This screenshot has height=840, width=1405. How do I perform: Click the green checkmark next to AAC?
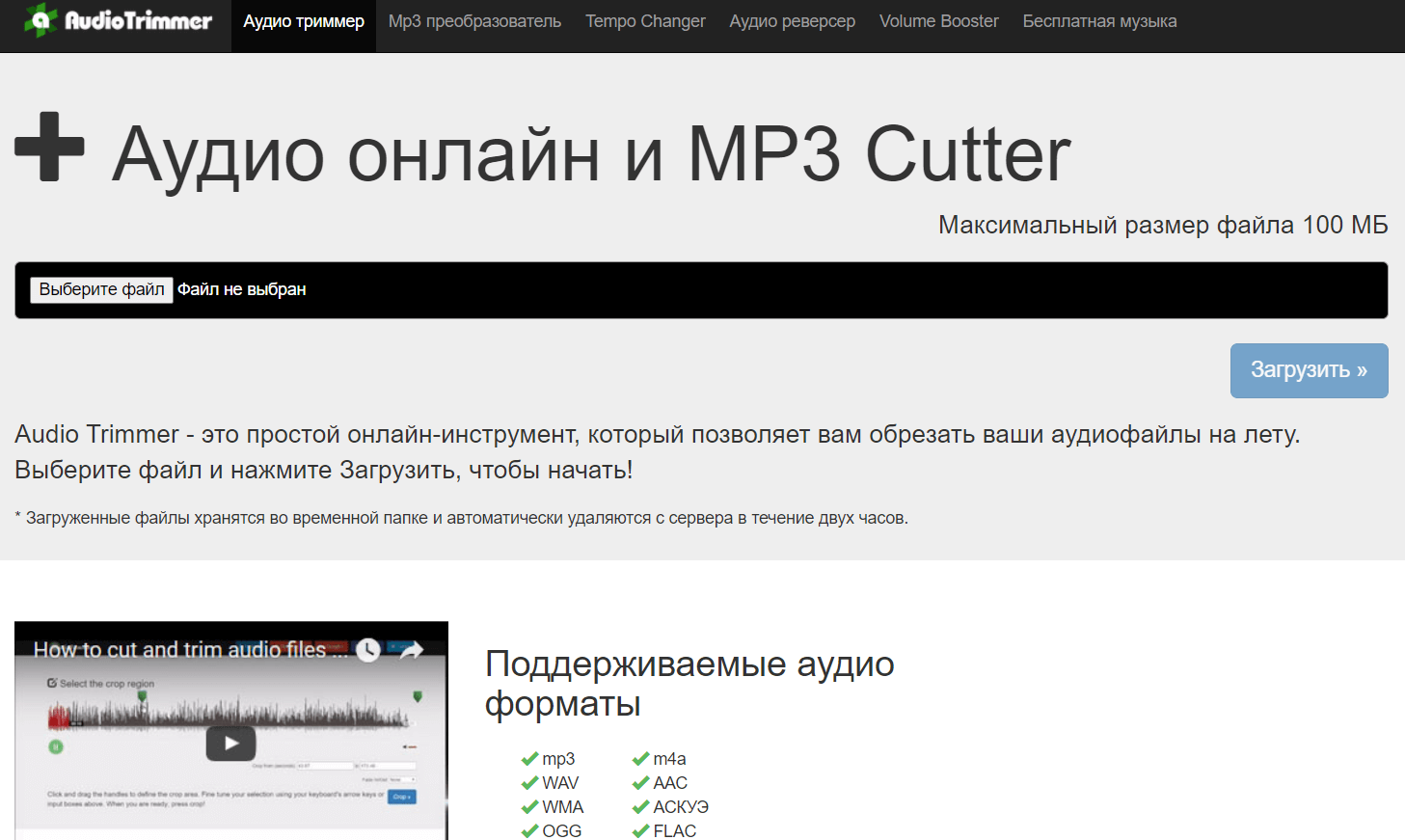coord(640,783)
